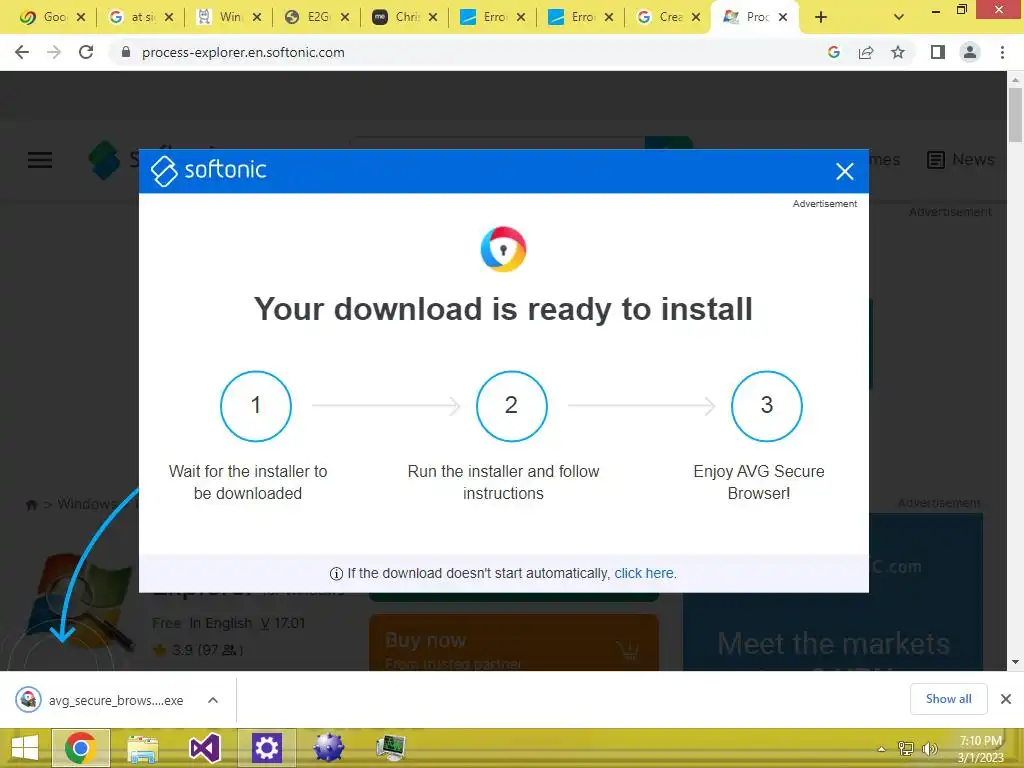
Task: Click the address bar URL
Action: coord(243,52)
